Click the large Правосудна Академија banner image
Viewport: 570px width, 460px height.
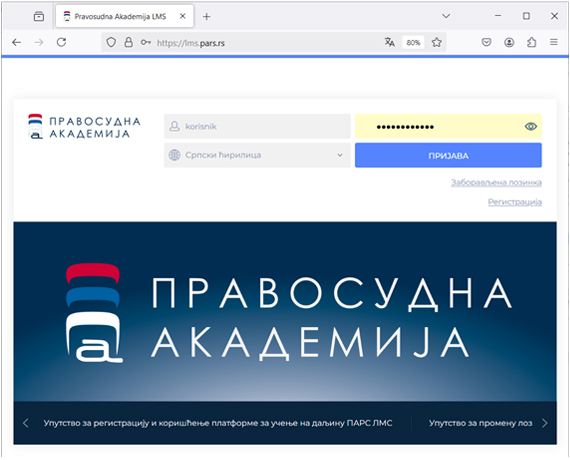pos(285,312)
